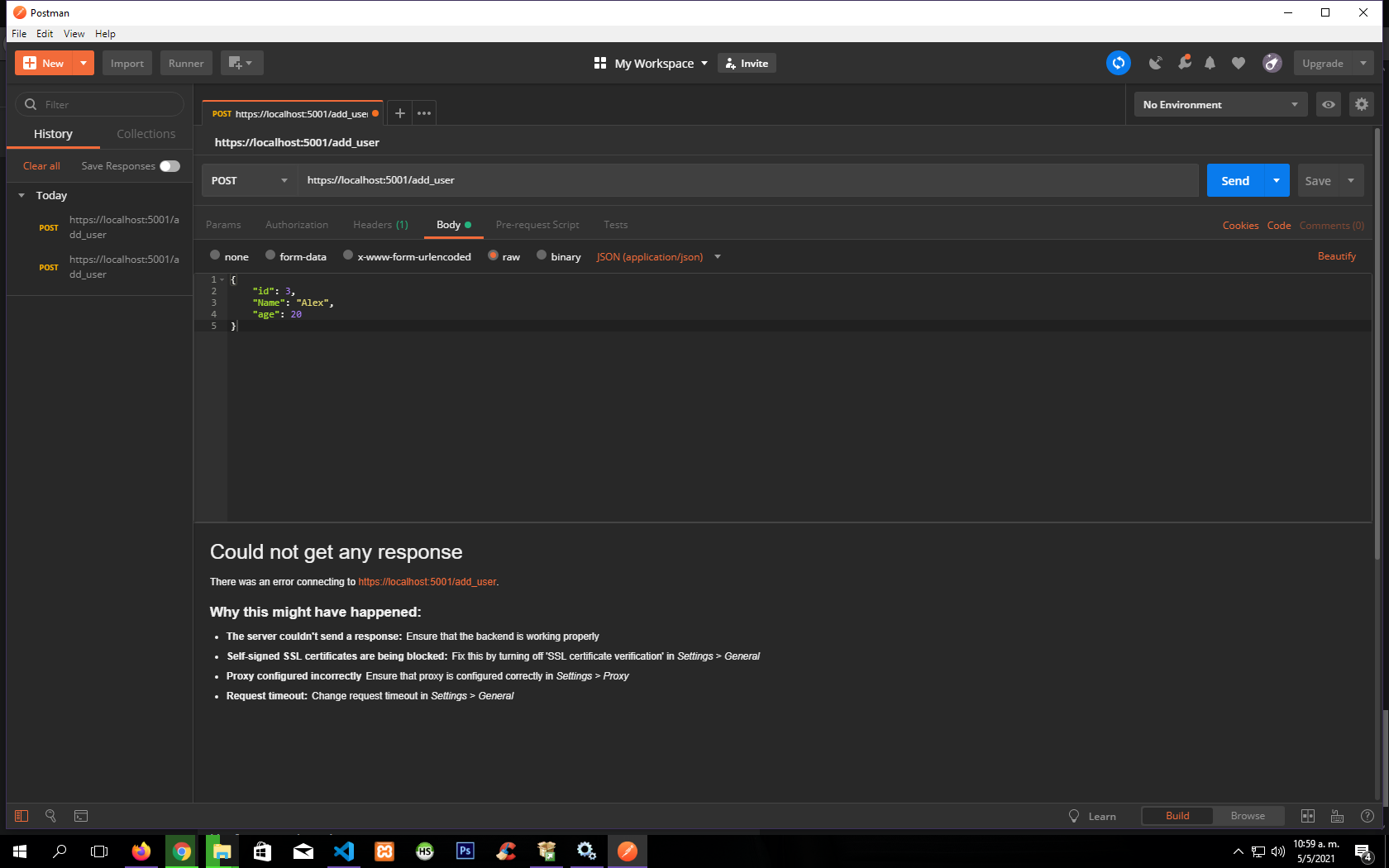Open the Params tab
Image resolution: width=1389 pixels, height=868 pixels.
pos(223,225)
